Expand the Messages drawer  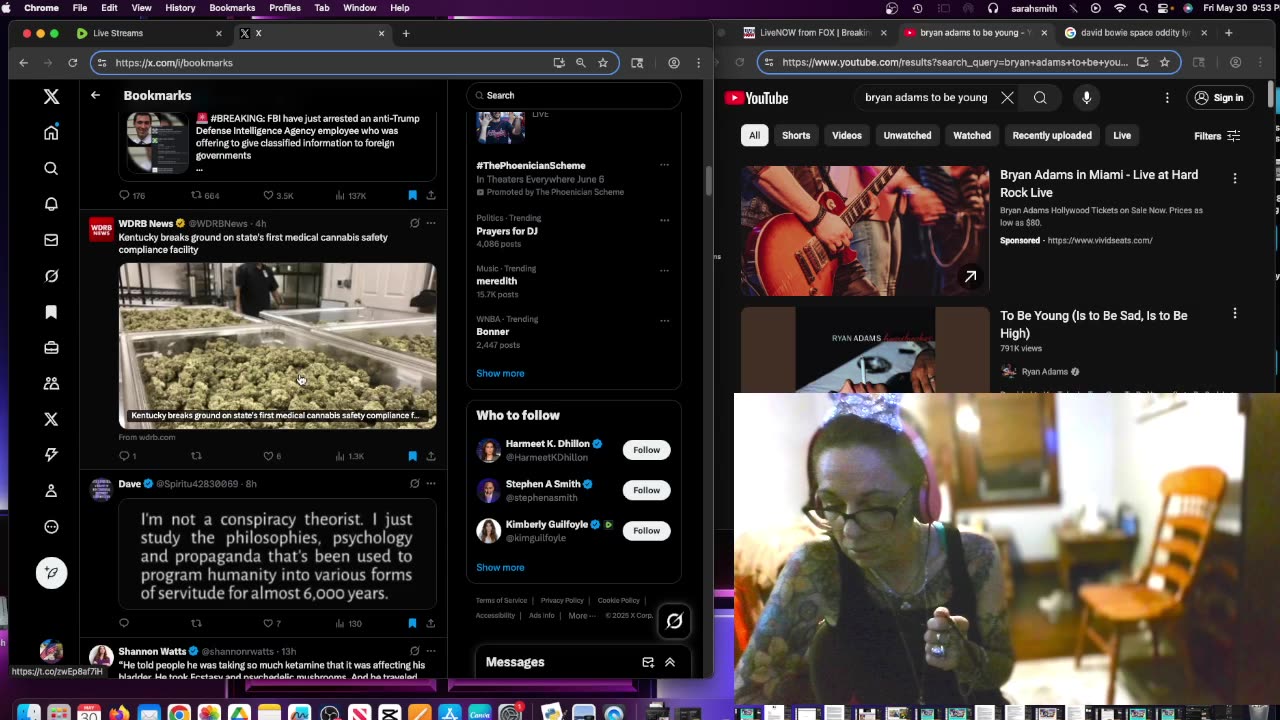coord(670,662)
